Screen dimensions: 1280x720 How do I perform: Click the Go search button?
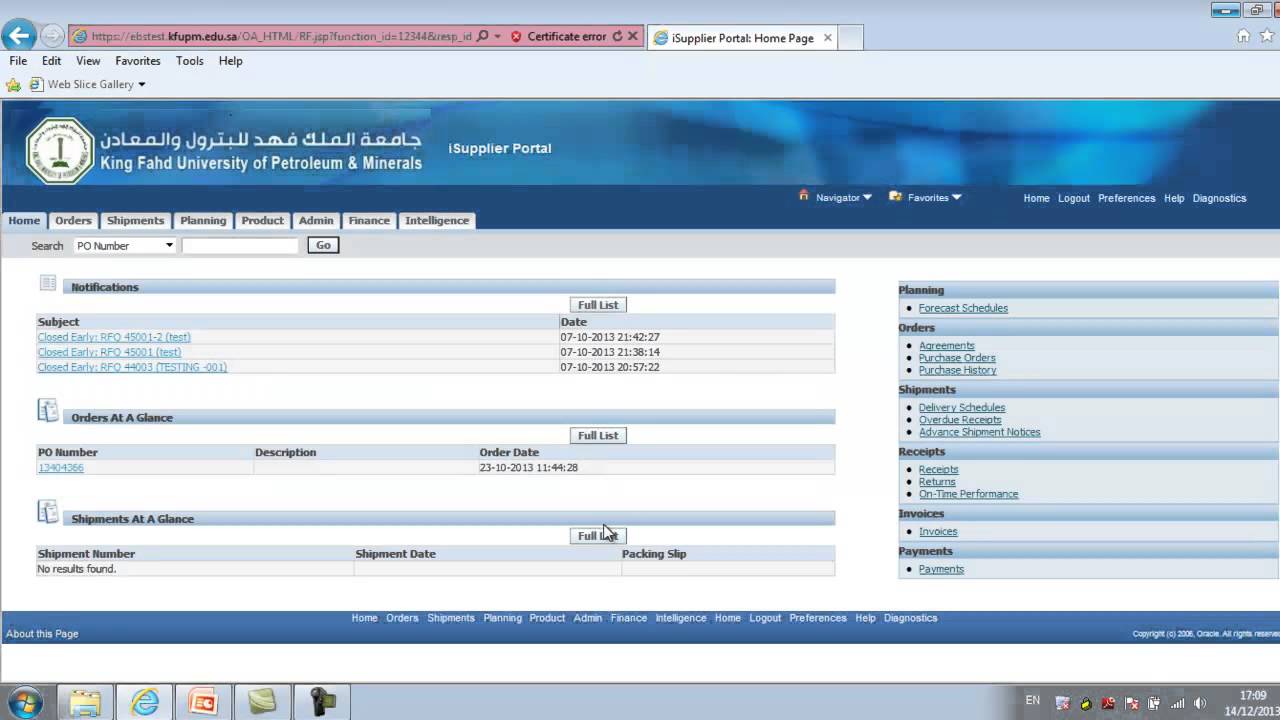pyautogui.click(x=323, y=245)
